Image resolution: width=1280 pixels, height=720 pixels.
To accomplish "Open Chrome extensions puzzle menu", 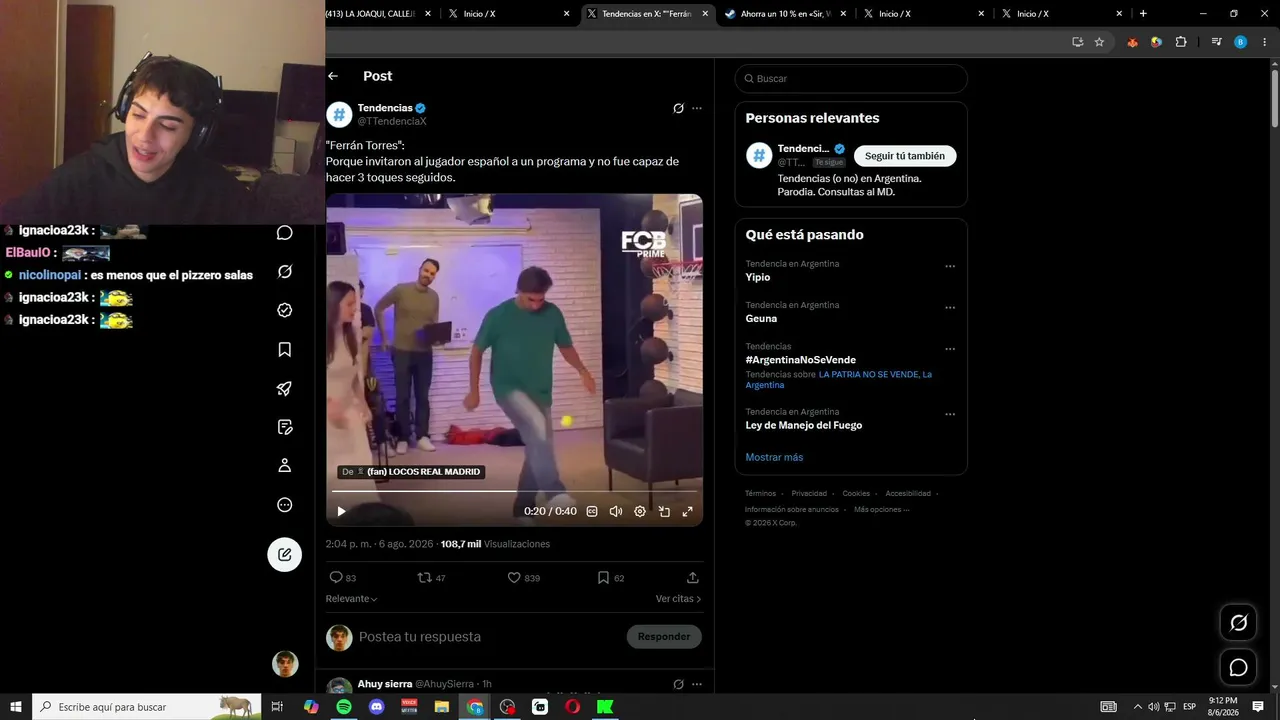I will click(1181, 42).
